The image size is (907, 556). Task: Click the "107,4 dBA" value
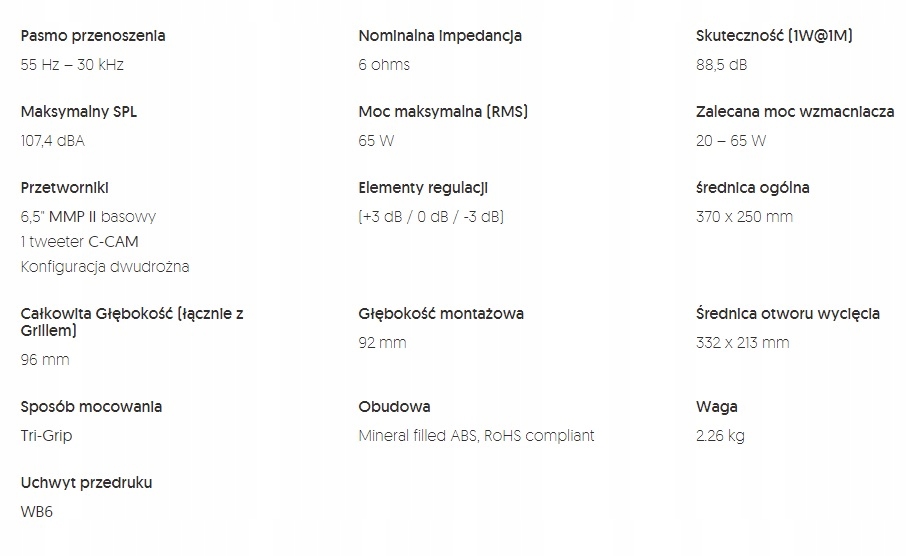(53, 141)
